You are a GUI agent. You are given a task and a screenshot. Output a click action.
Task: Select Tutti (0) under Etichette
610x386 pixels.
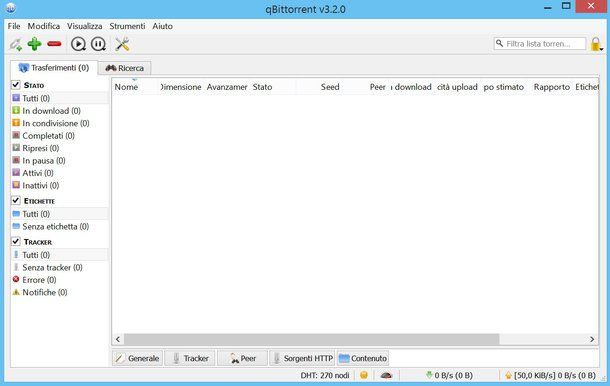pos(60,214)
